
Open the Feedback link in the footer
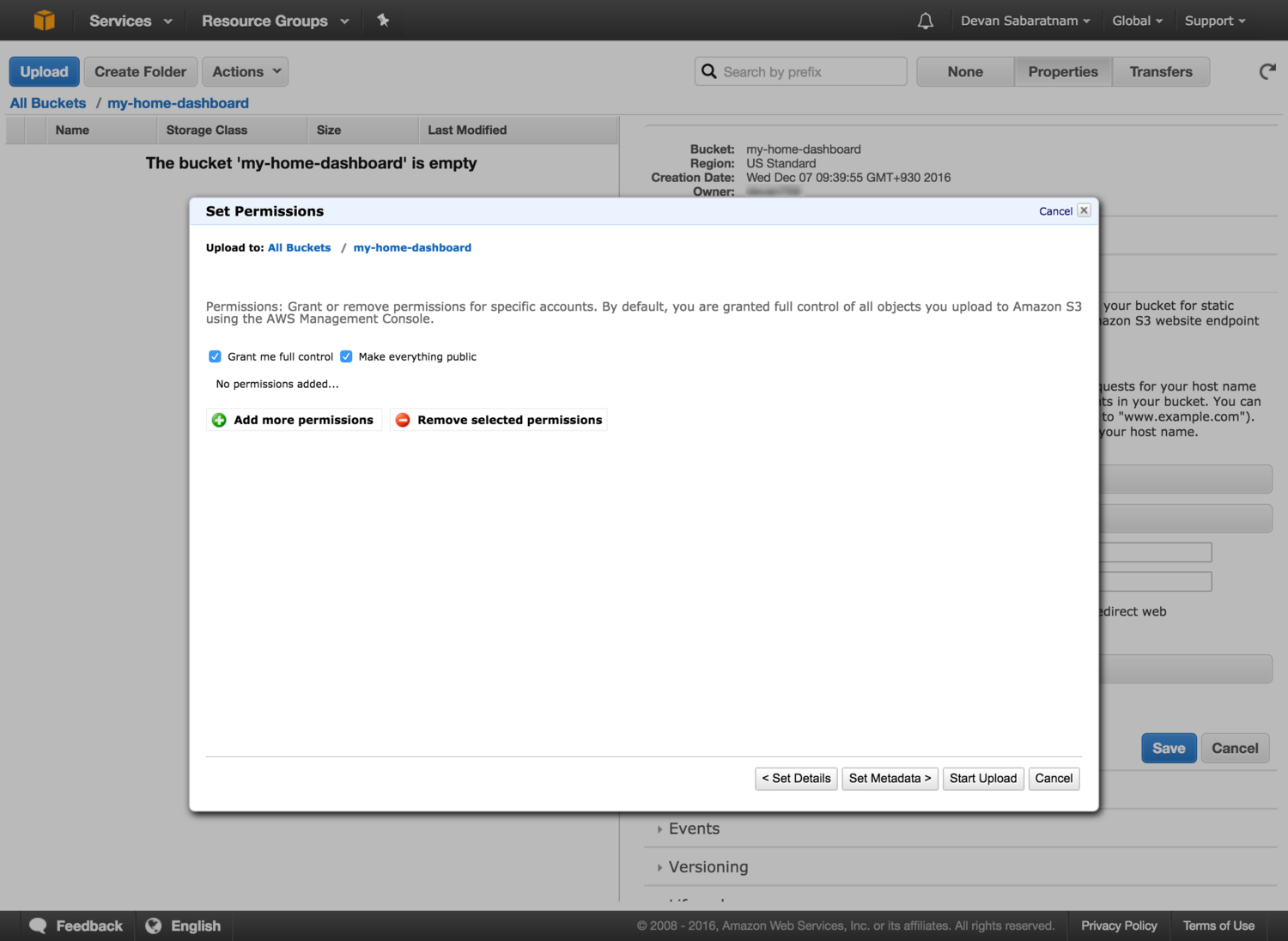coord(89,926)
